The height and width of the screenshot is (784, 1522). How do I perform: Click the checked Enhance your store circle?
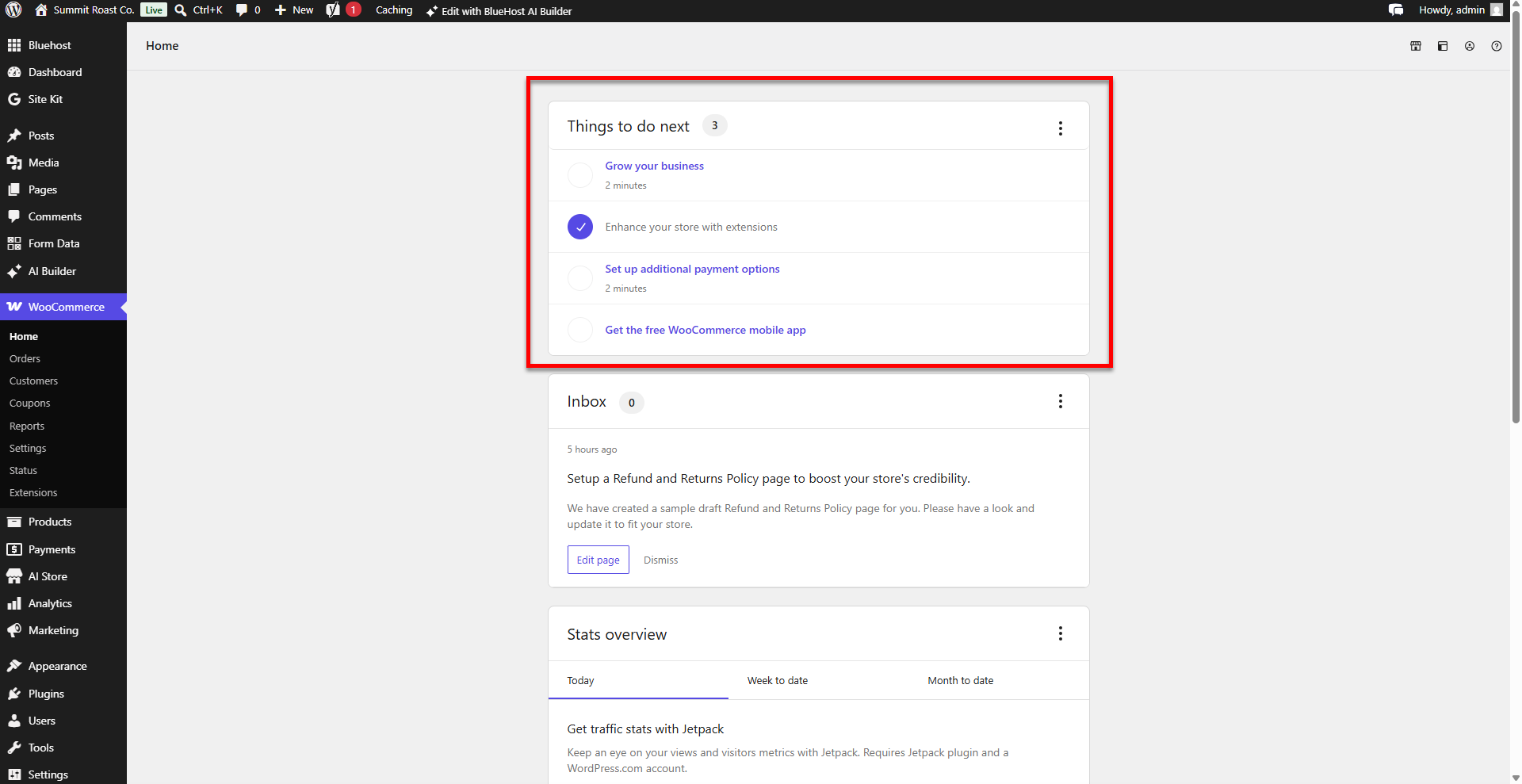pos(580,227)
